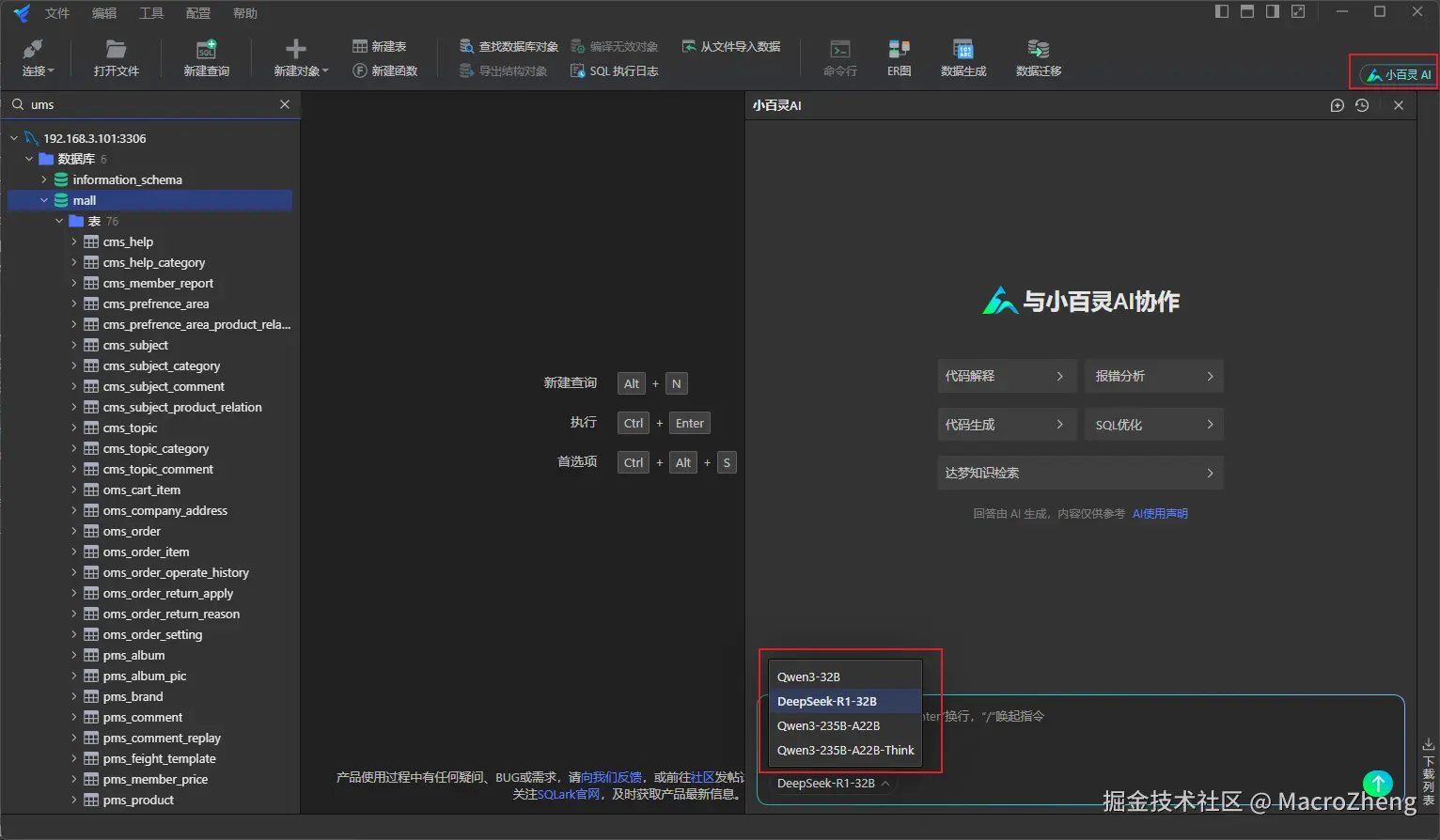Viewport: 1440px width, 840px height.
Task: Select the cms_topic_category table
Action: click(x=155, y=448)
